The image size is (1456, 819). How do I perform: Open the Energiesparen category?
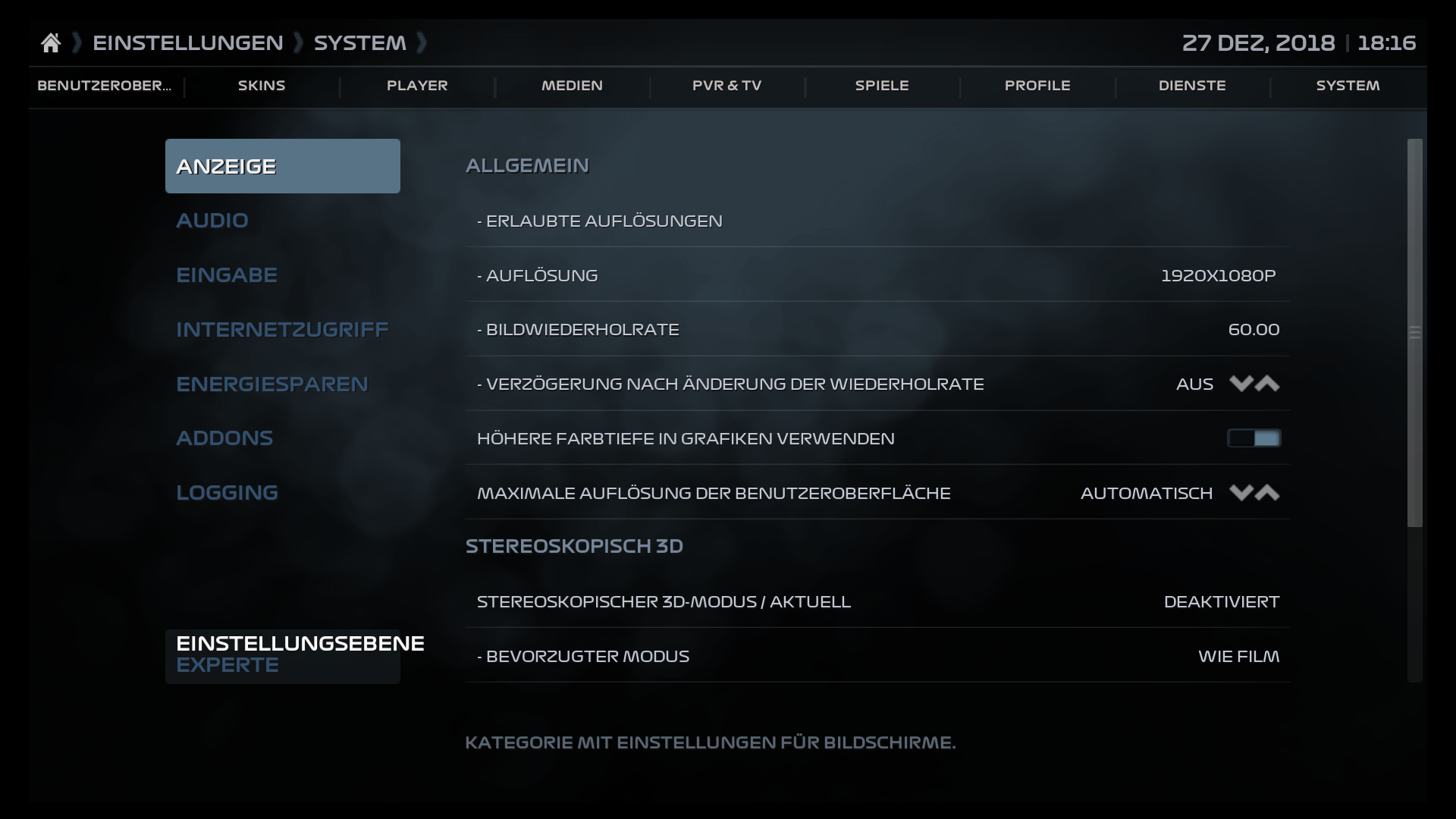click(x=273, y=383)
